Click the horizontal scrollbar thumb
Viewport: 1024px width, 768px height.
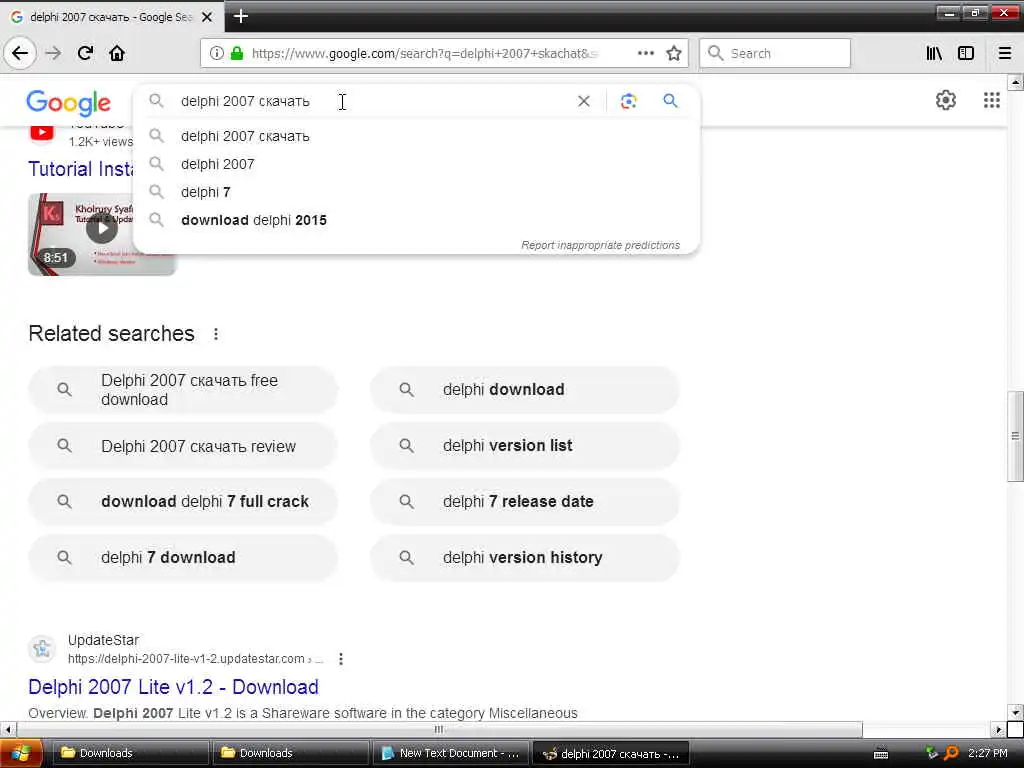pyautogui.click(x=439, y=729)
